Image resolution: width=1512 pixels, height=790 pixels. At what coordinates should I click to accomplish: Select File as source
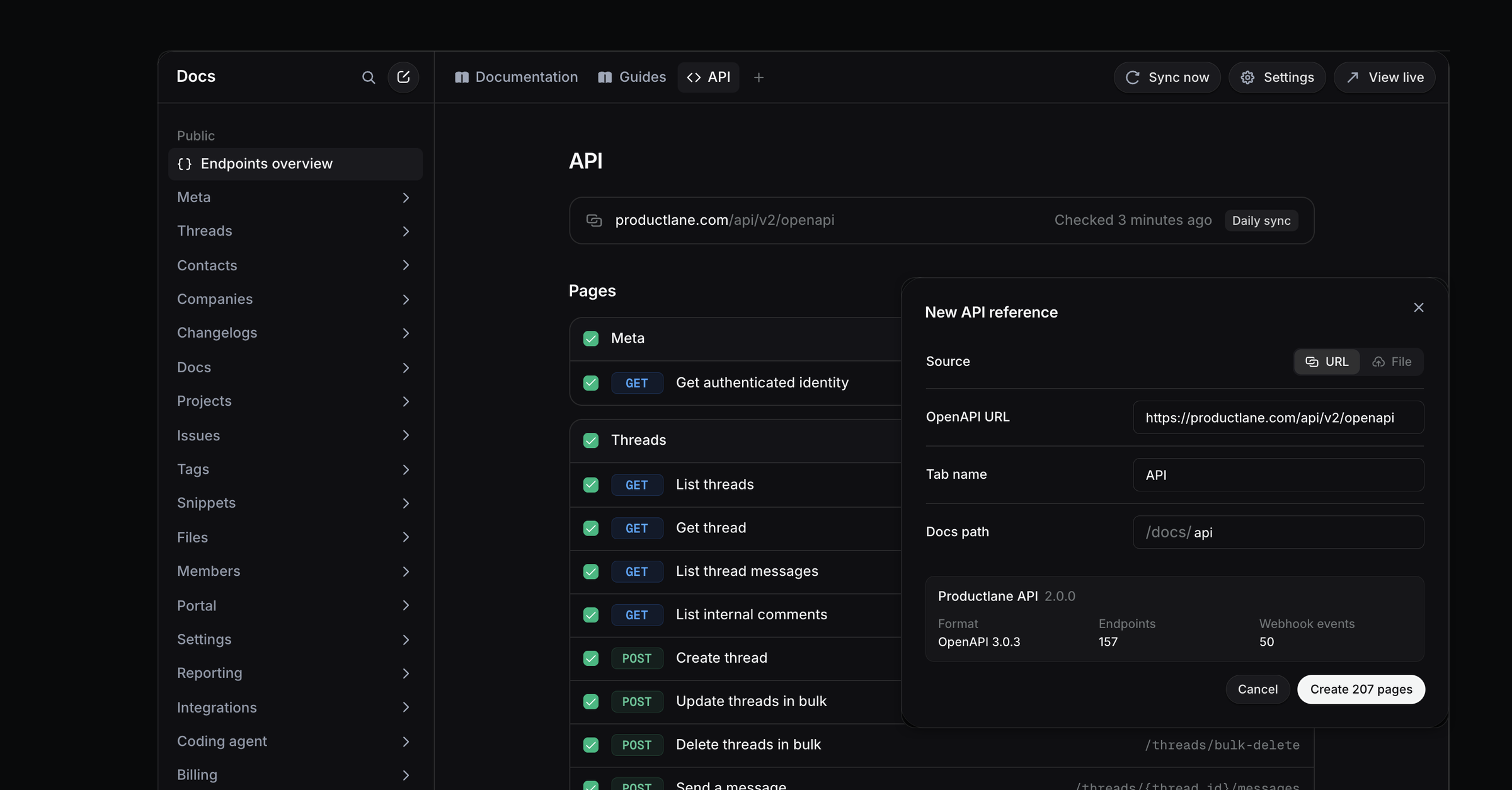[x=1392, y=362]
